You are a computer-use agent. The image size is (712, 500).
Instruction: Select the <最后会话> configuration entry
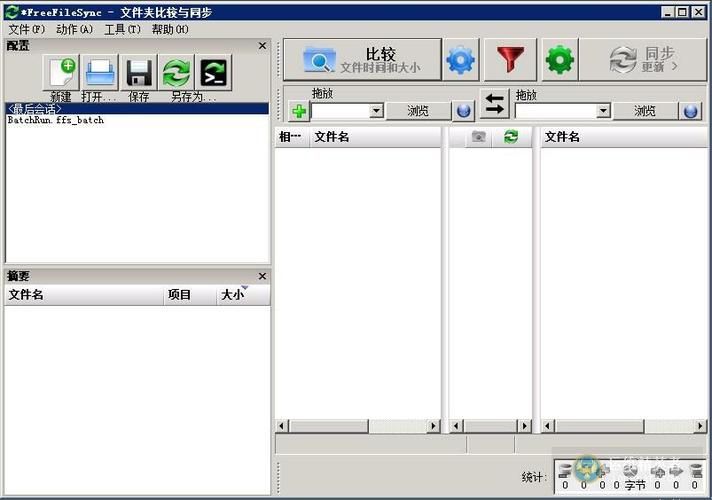coord(137,109)
